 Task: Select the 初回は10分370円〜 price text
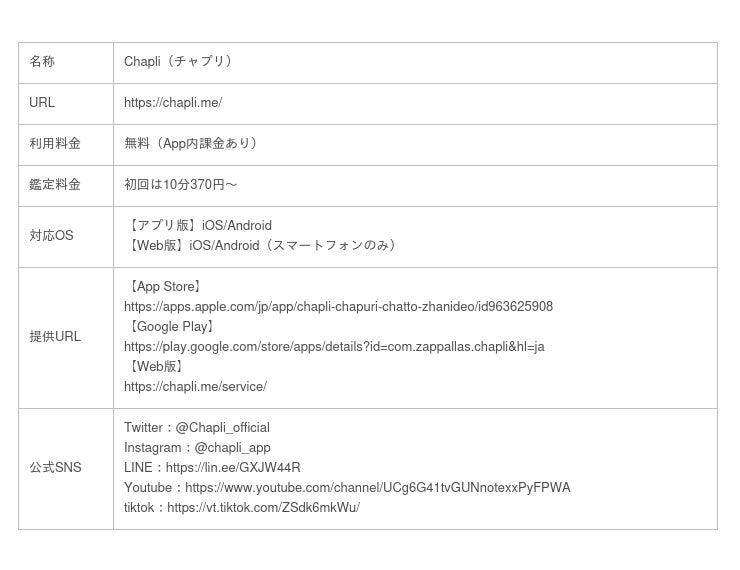(x=180, y=184)
